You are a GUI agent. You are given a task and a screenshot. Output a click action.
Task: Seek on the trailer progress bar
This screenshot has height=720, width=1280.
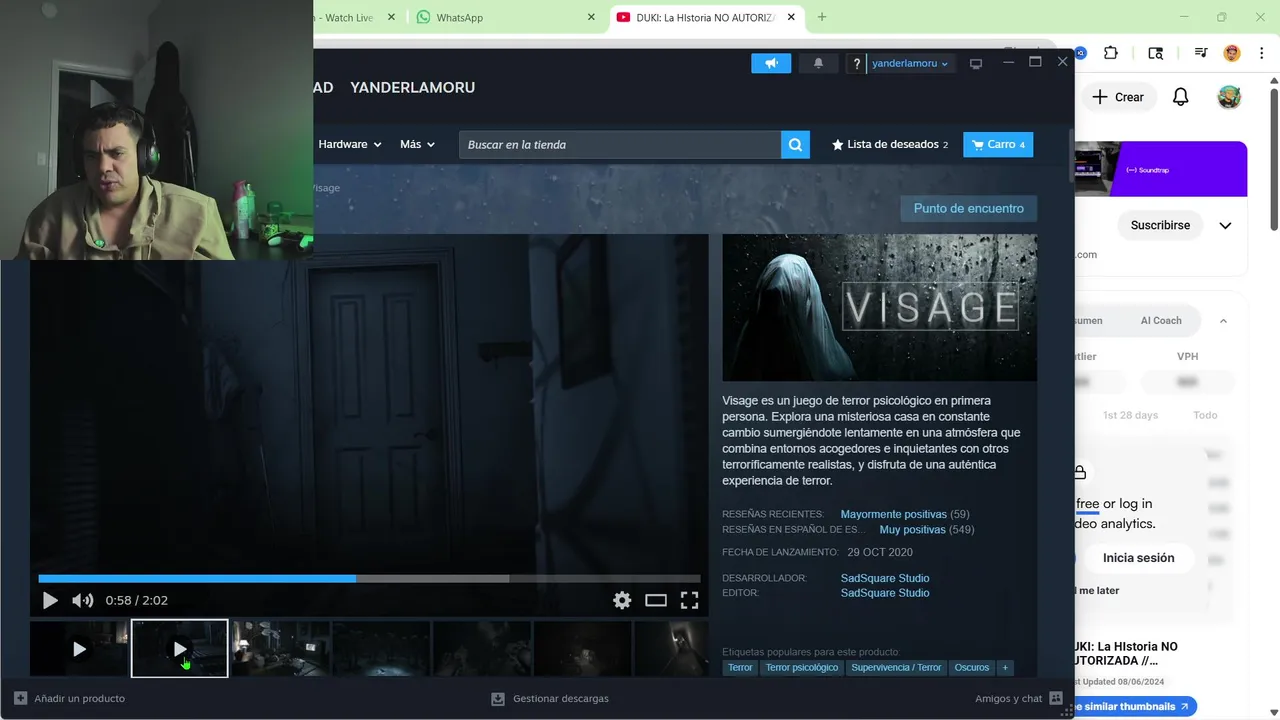click(x=369, y=578)
